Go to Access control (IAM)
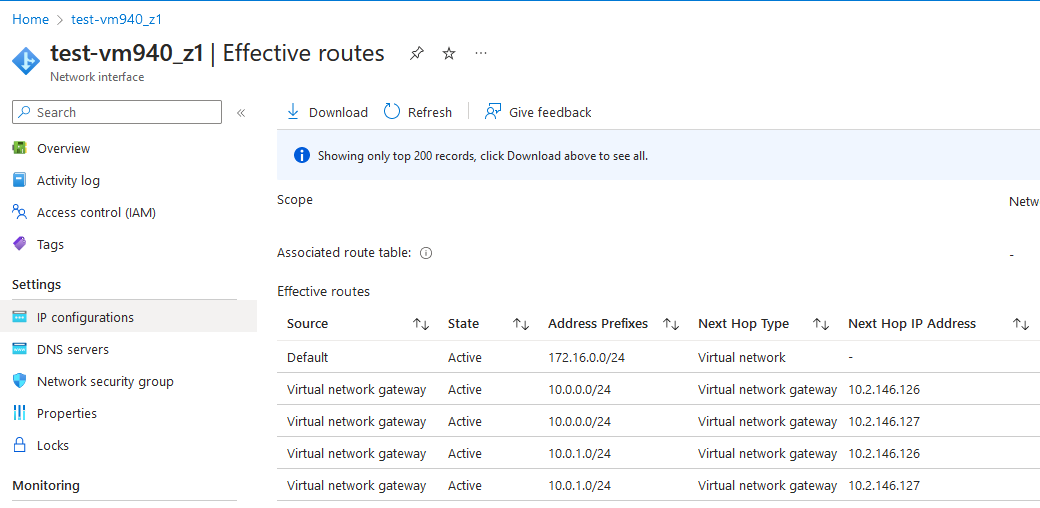Viewport: 1040px width, 508px height. click(x=96, y=213)
